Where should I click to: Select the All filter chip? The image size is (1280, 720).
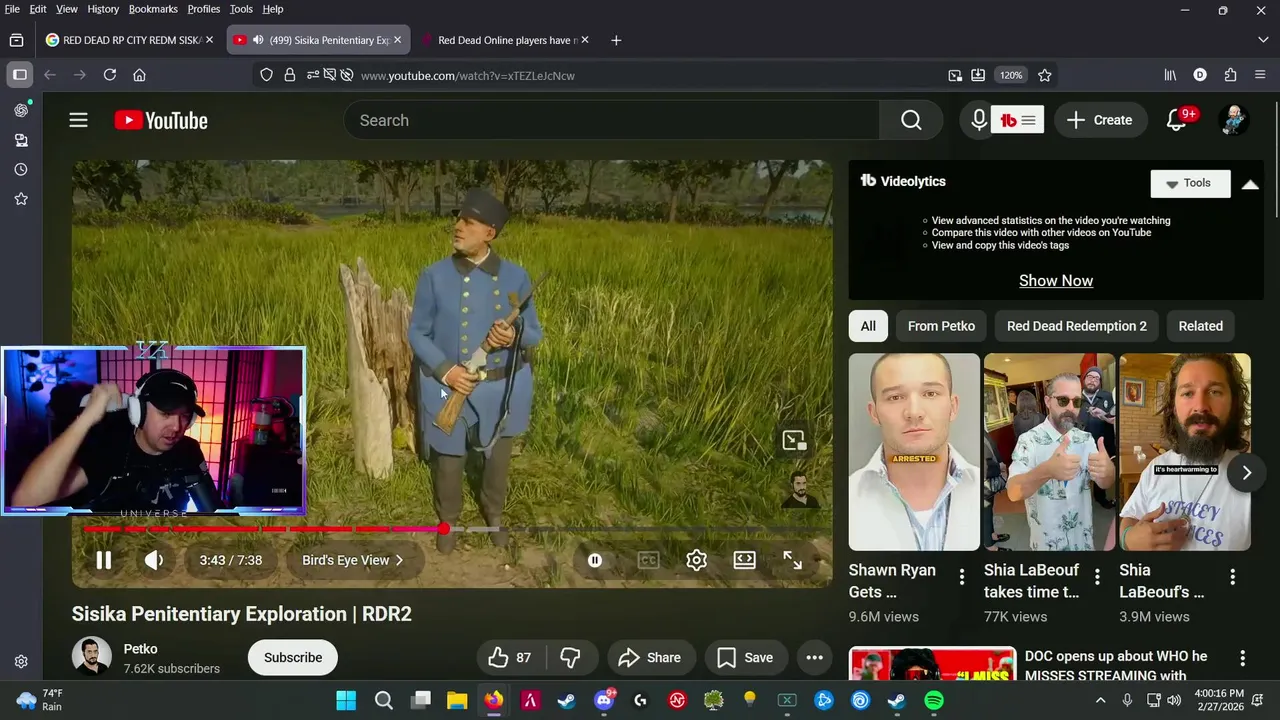868,326
